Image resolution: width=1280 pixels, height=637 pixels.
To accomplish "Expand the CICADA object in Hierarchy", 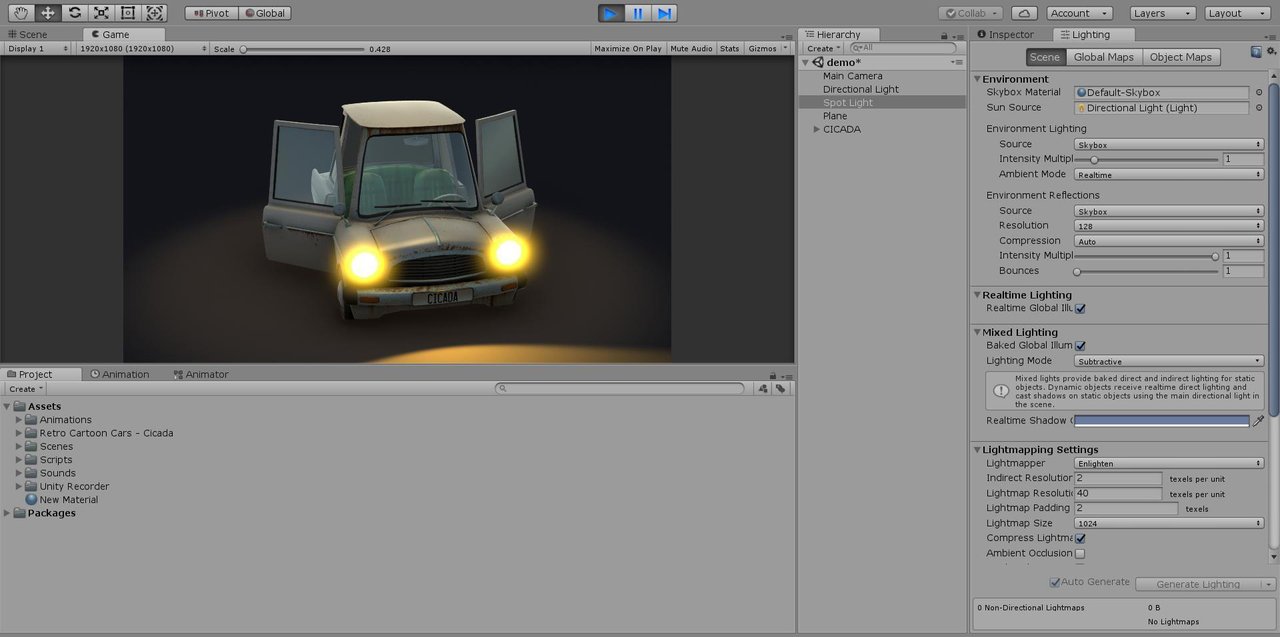I will pos(817,129).
